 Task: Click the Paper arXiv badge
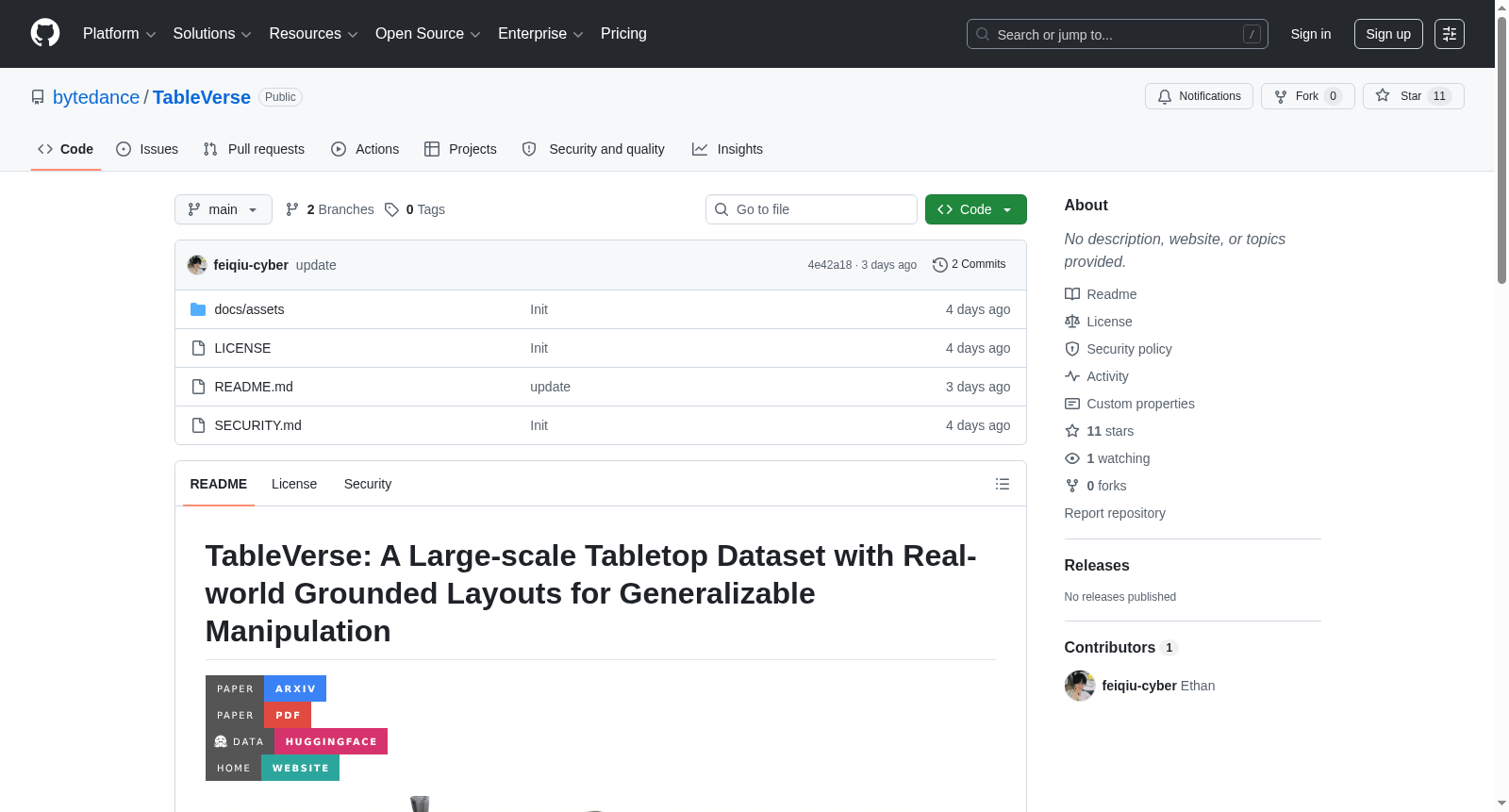266,688
